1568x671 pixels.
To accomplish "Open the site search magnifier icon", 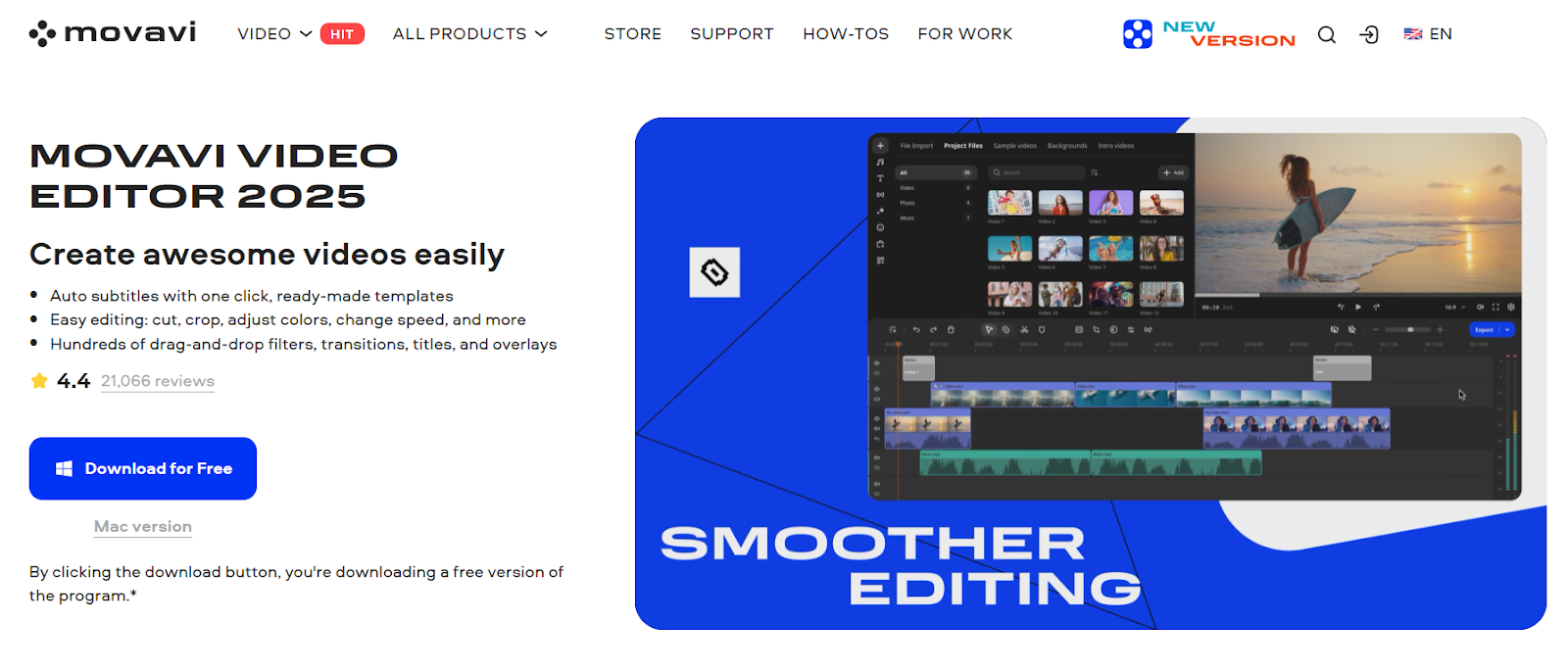I will tap(1326, 34).
